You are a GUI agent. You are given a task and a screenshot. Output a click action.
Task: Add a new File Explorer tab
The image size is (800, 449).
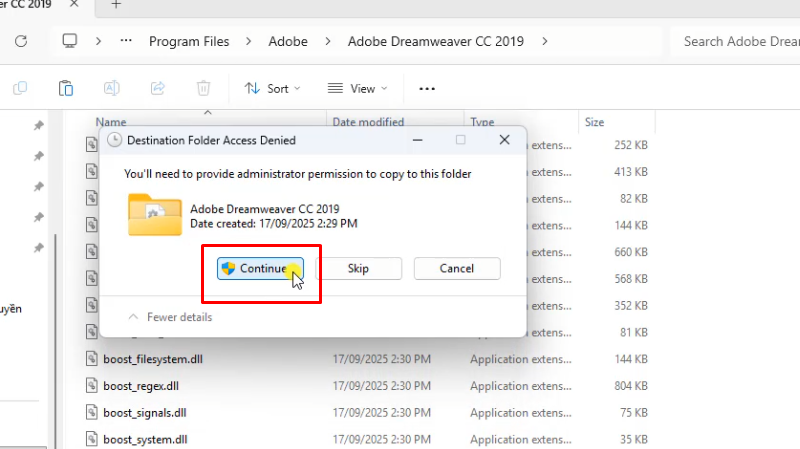pos(116,4)
